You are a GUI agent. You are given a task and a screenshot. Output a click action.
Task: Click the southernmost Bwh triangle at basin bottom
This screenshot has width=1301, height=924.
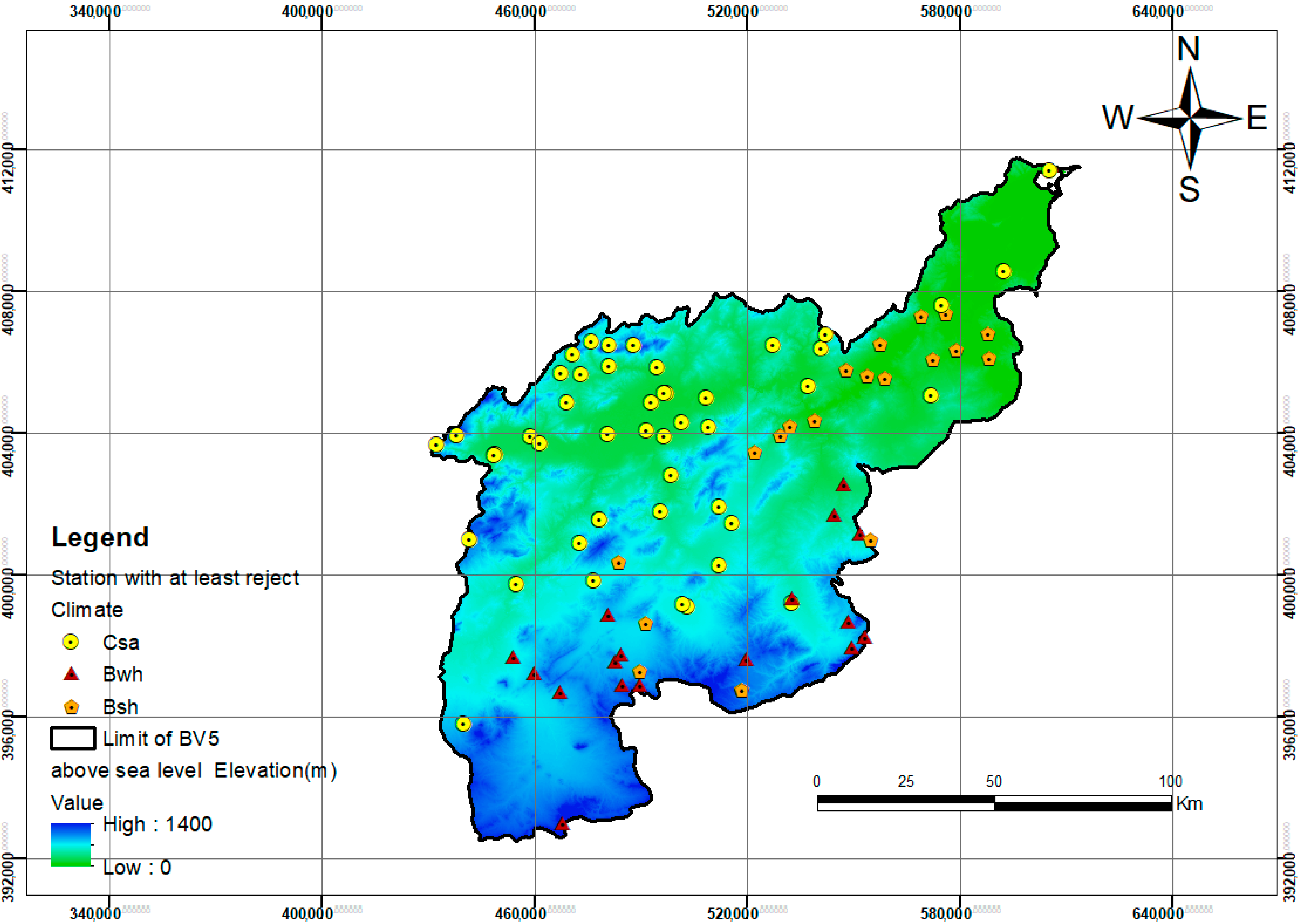click(562, 824)
